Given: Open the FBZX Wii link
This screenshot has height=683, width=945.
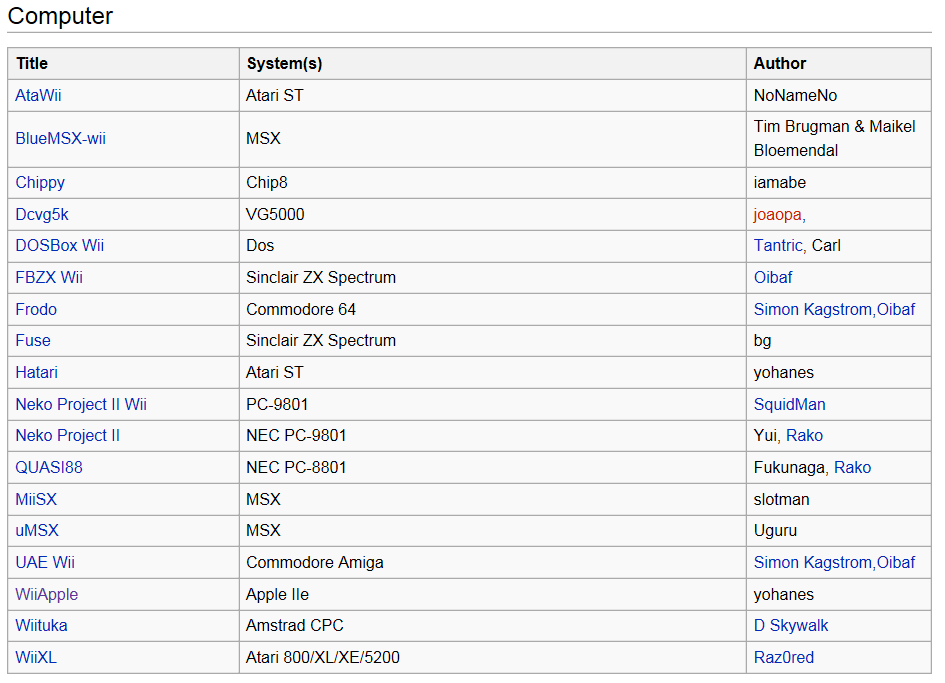Looking at the screenshot, I should point(49,278).
